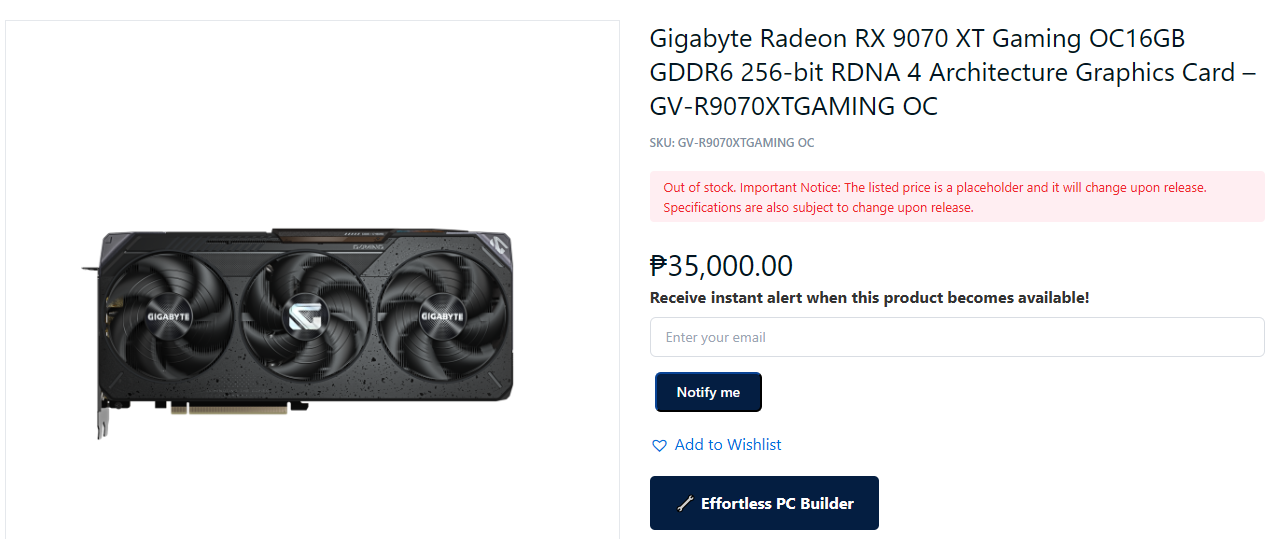Image resolution: width=1281 pixels, height=539 pixels.
Task: Select the Add to Wishlist link text
Action: pyautogui.click(x=728, y=445)
